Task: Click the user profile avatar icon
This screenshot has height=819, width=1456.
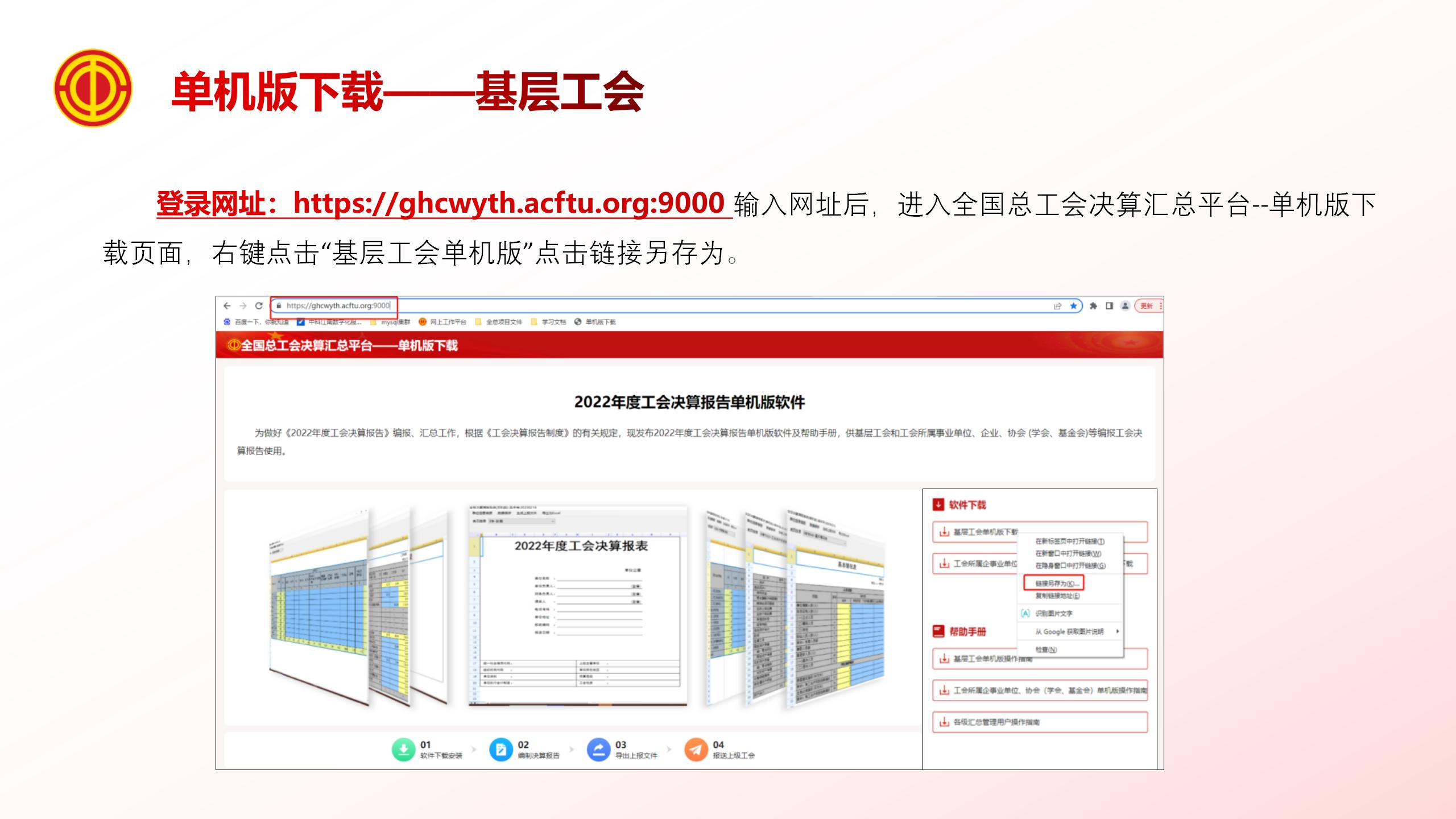Action: [1125, 306]
